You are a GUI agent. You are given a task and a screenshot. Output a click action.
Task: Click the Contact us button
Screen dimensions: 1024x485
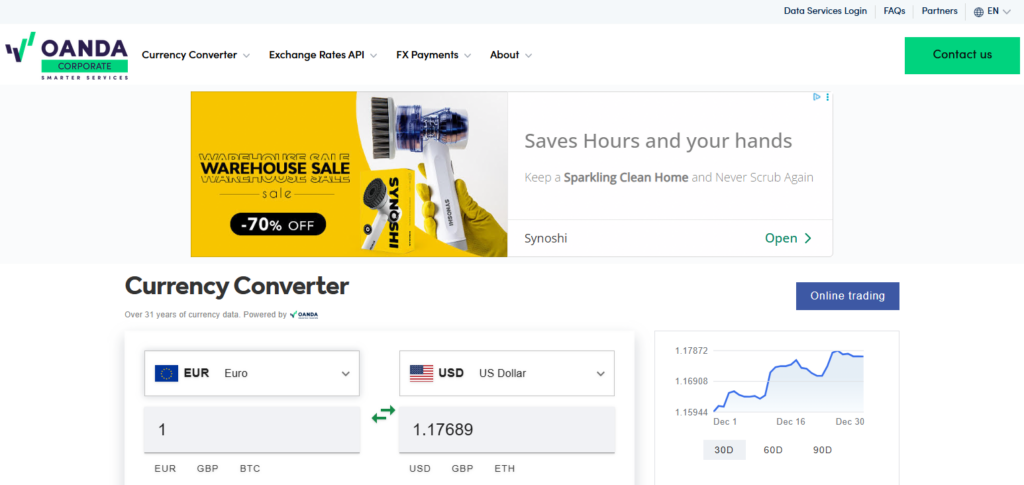[x=962, y=55]
